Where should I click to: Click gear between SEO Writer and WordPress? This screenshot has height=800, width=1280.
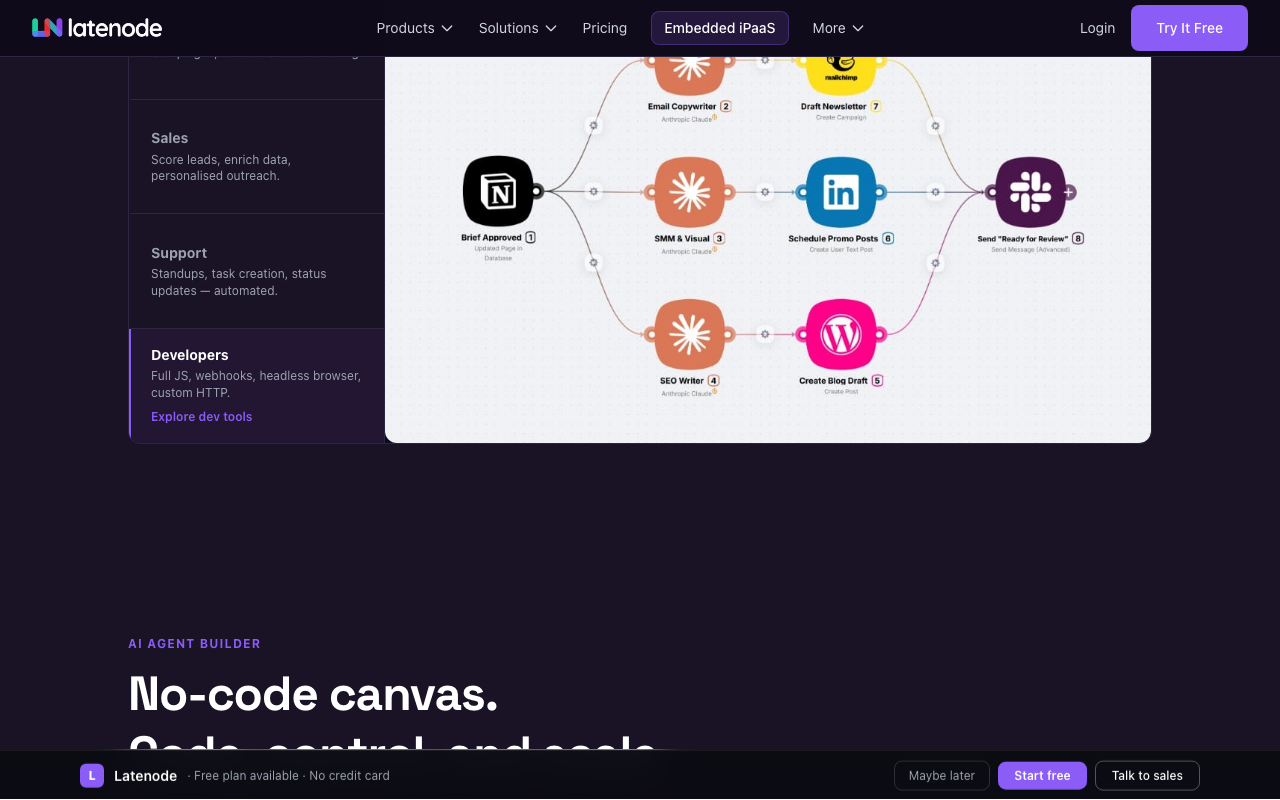[x=765, y=334]
